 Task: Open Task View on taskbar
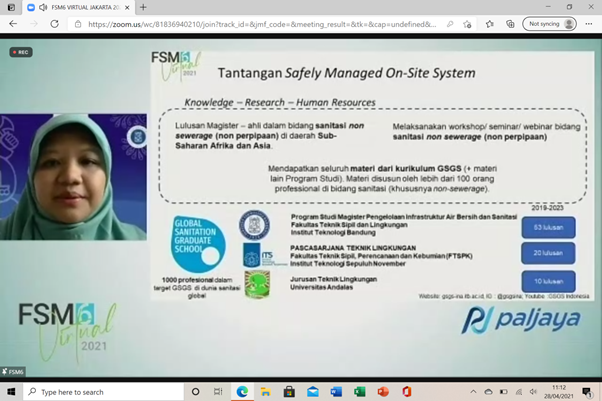[218, 392]
